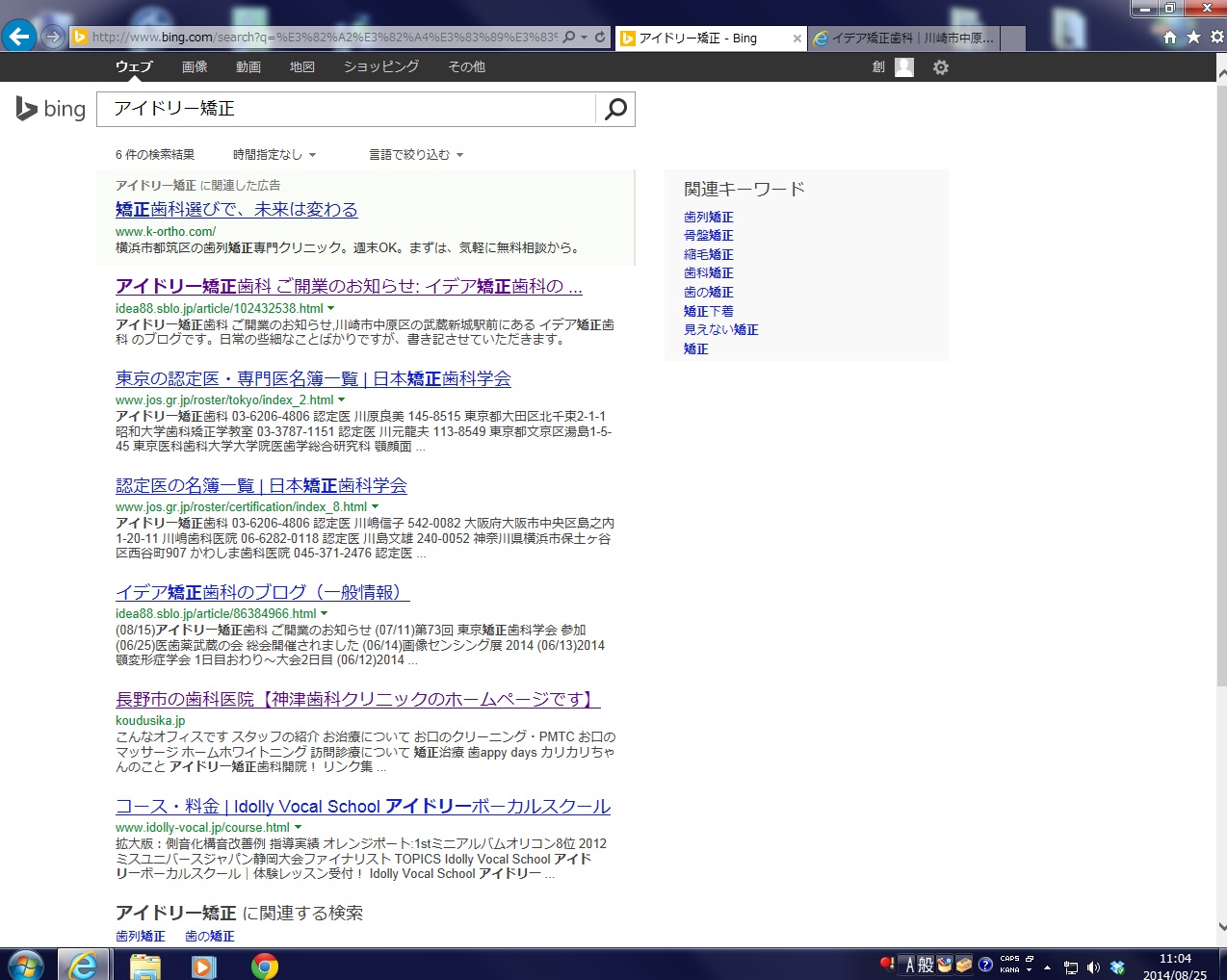Open result 認定医の名簿一覧 日本矯正歯科学会
Viewport: 1227px width, 980px height.
point(261,486)
